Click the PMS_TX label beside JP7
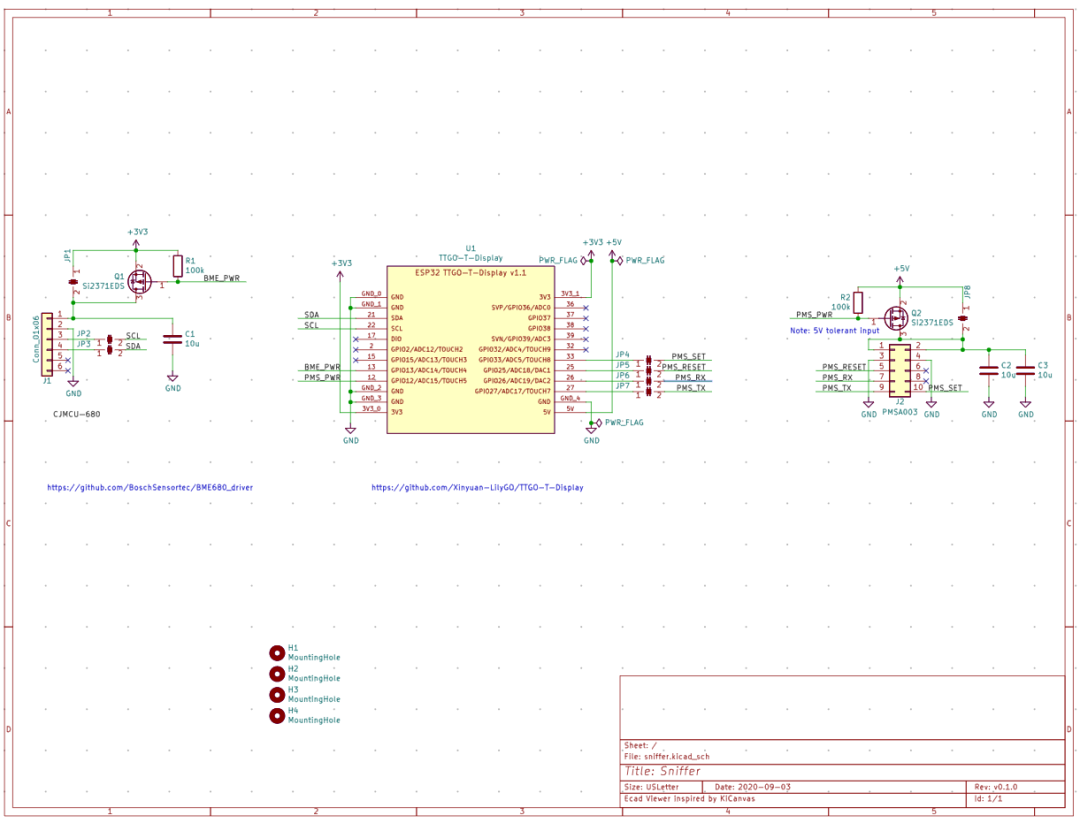This screenshot has width=1080, height=823. point(691,388)
